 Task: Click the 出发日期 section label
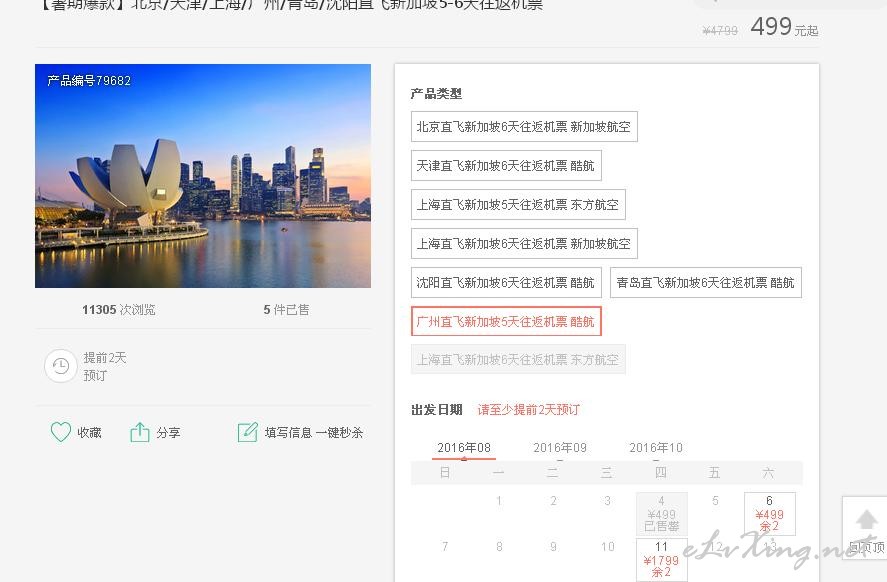(437, 409)
